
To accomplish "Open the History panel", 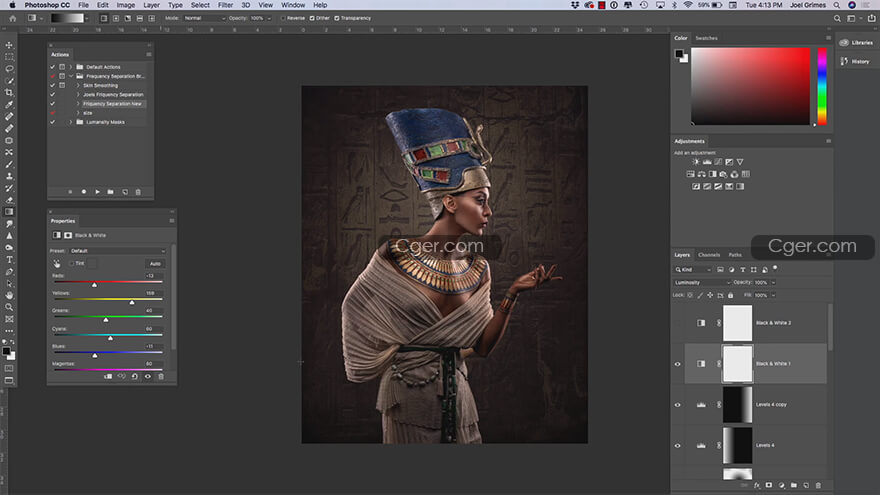I will click(855, 61).
